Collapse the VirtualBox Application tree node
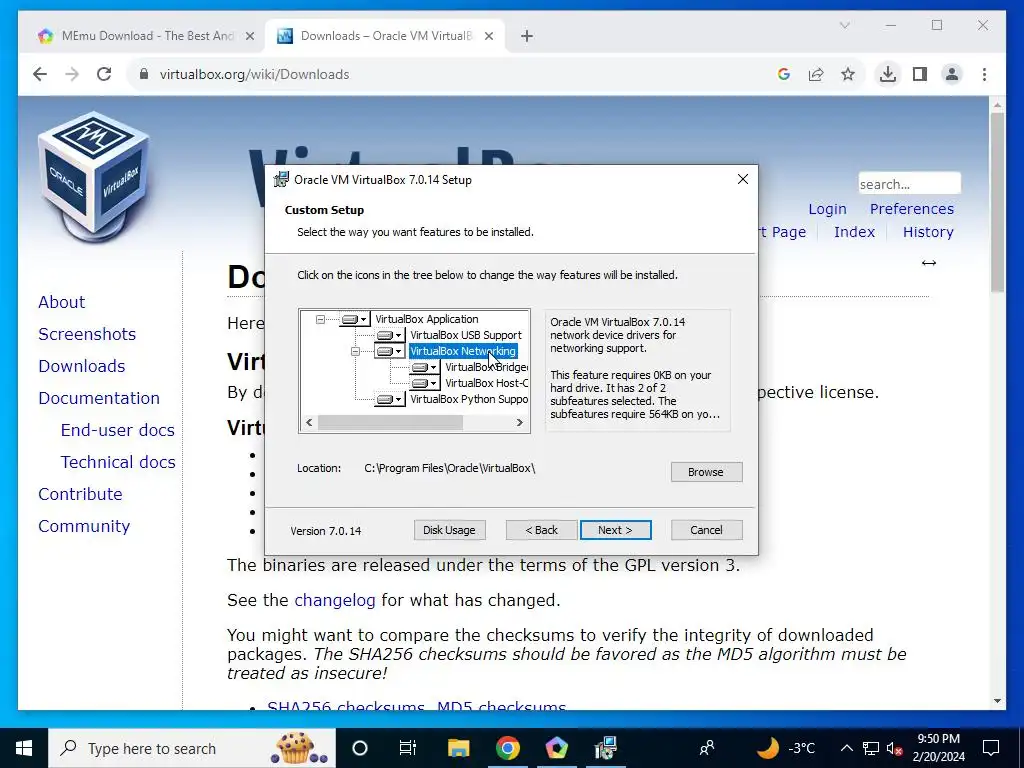Image resolution: width=1024 pixels, height=768 pixels. click(320, 319)
